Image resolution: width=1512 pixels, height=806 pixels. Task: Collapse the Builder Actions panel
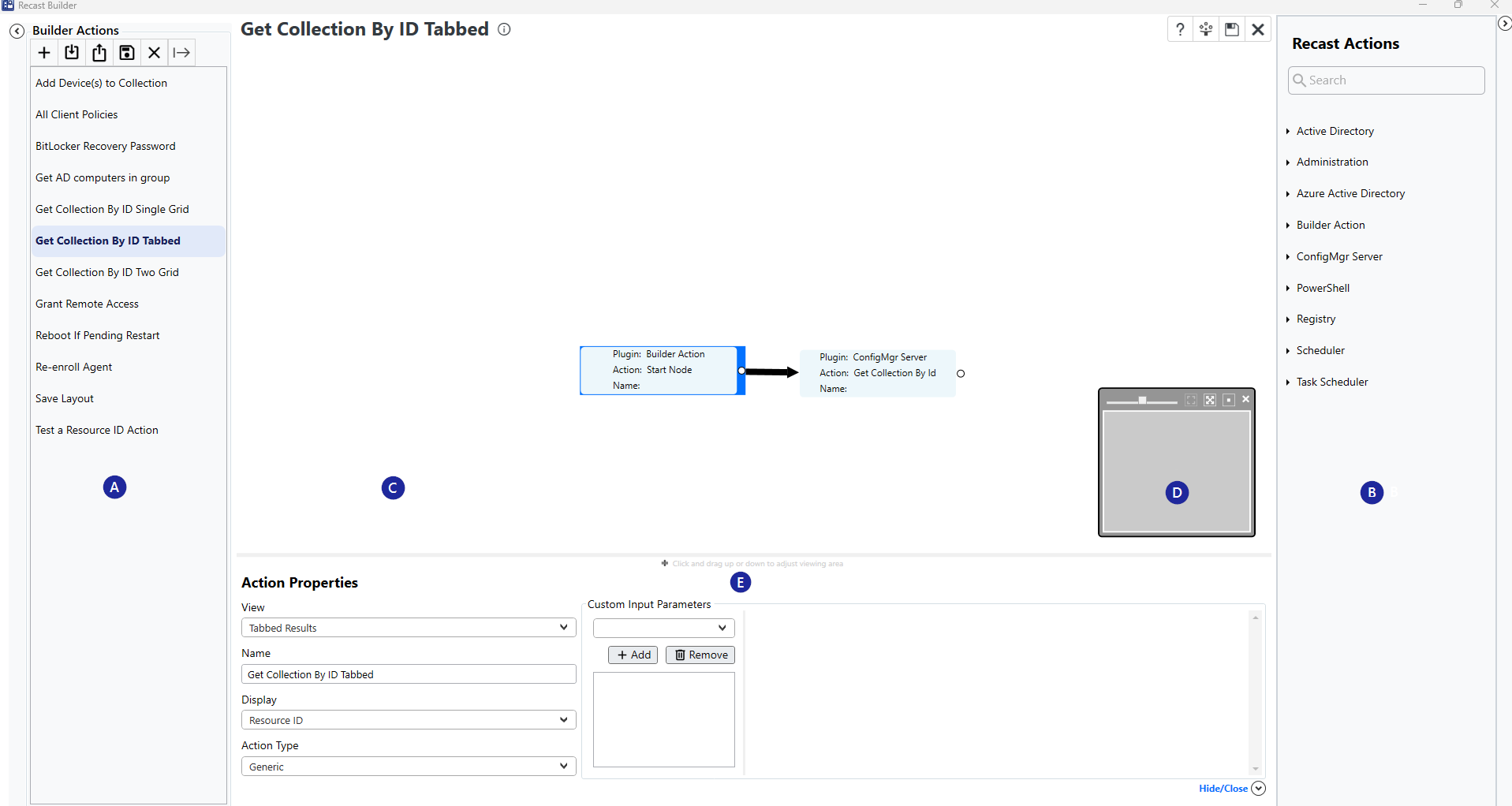click(17, 31)
